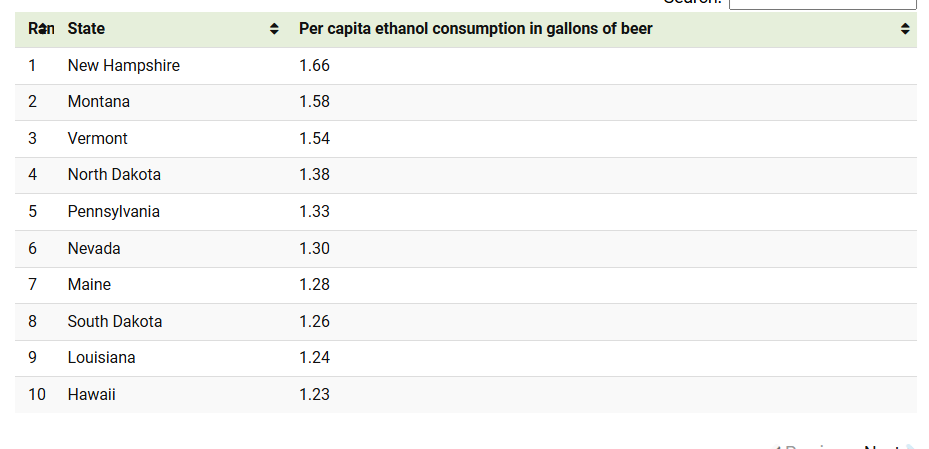Sort table by the State header label
Image resolution: width=929 pixels, height=449 pixels.
[x=86, y=29]
